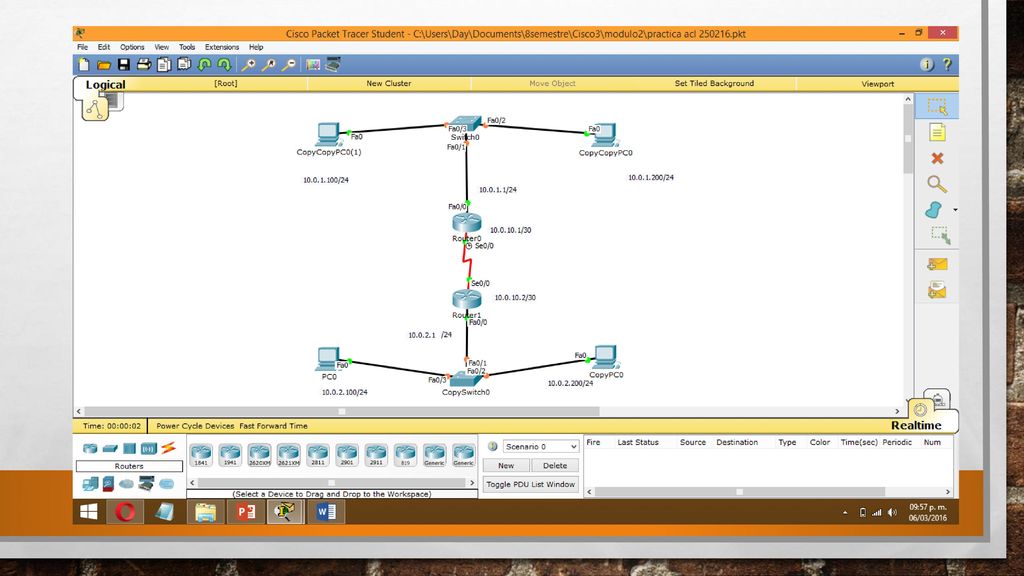Select the Routers device category icon
Viewport: 1024px width, 576px height.
click(90, 448)
